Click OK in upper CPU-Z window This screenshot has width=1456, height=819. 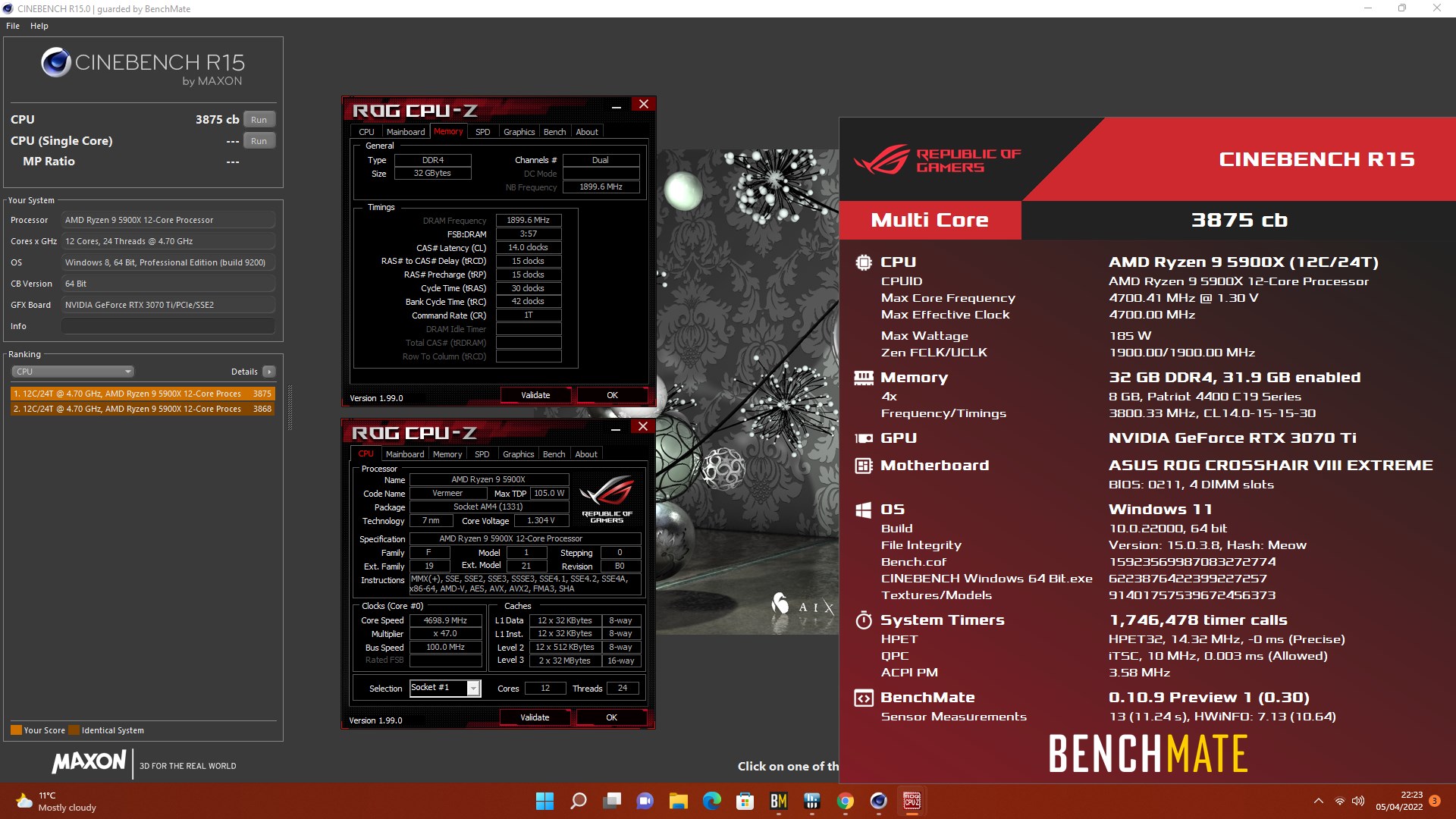click(612, 395)
